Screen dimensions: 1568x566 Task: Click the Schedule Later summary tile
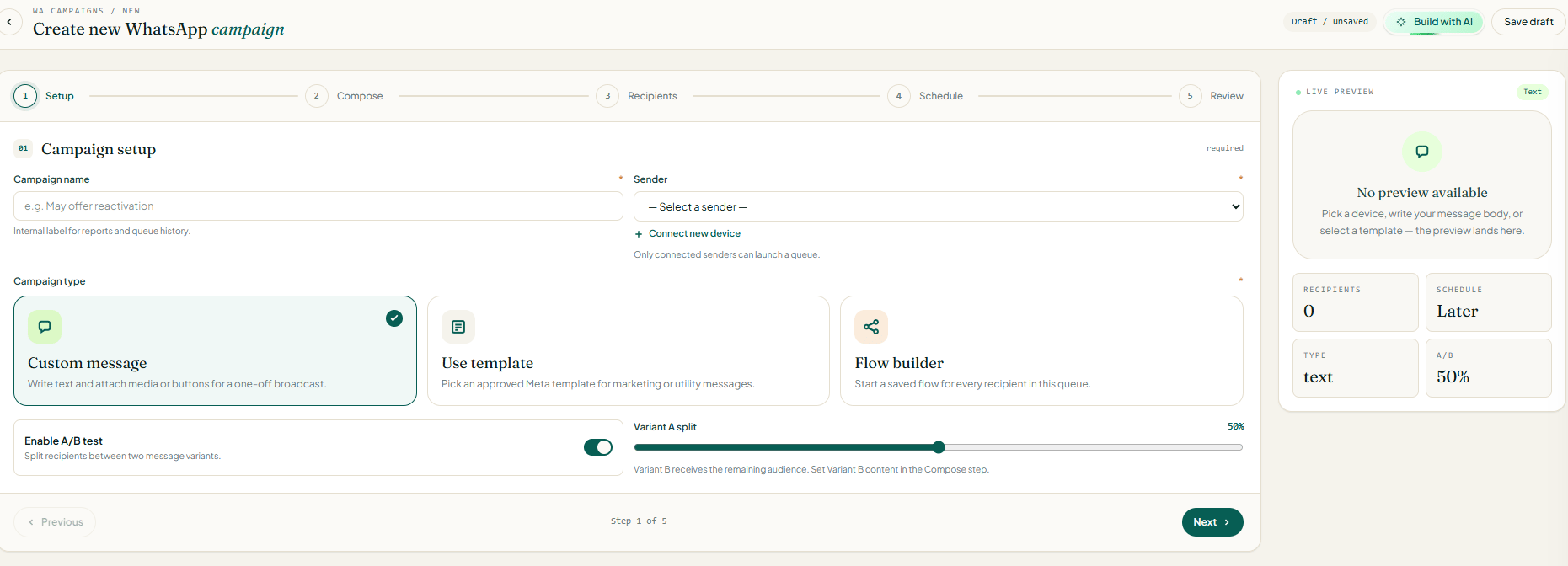click(1489, 302)
